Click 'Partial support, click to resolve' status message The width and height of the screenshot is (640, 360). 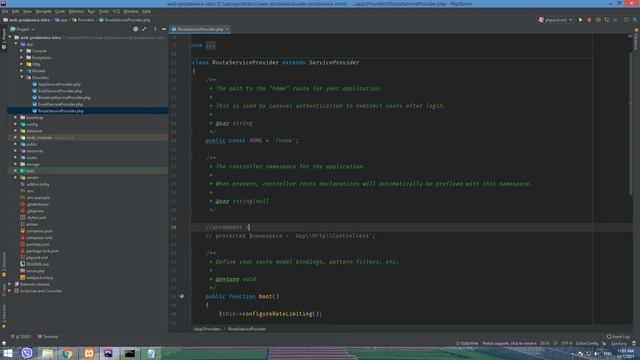coord(509,343)
